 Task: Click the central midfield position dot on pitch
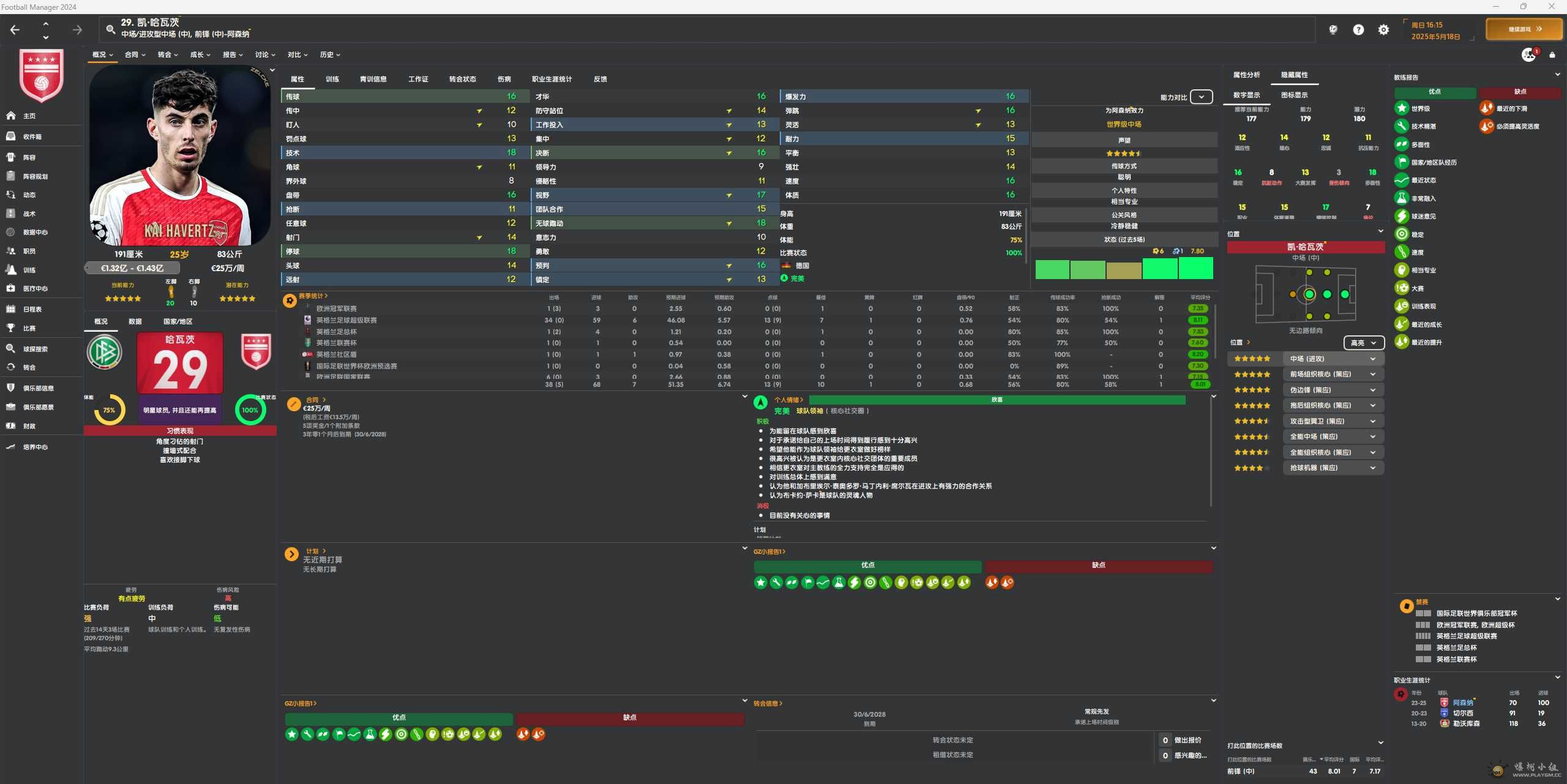[1309, 294]
